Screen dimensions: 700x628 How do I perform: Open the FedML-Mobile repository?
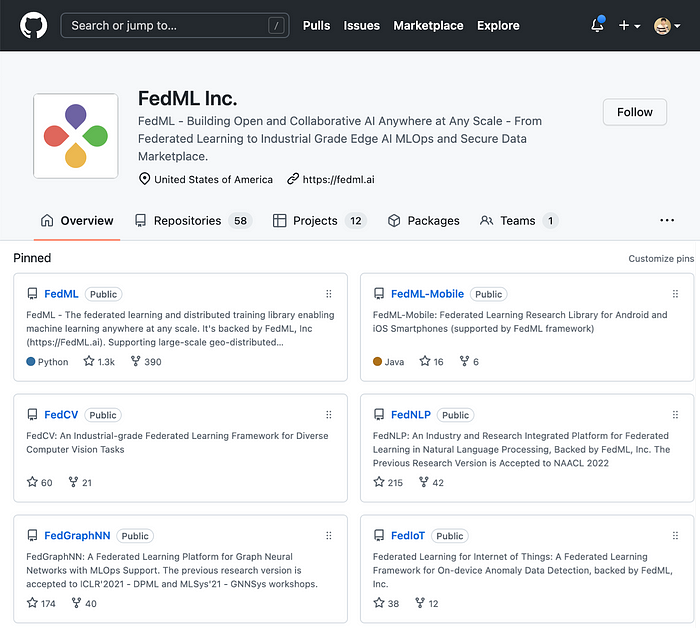pos(427,294)
